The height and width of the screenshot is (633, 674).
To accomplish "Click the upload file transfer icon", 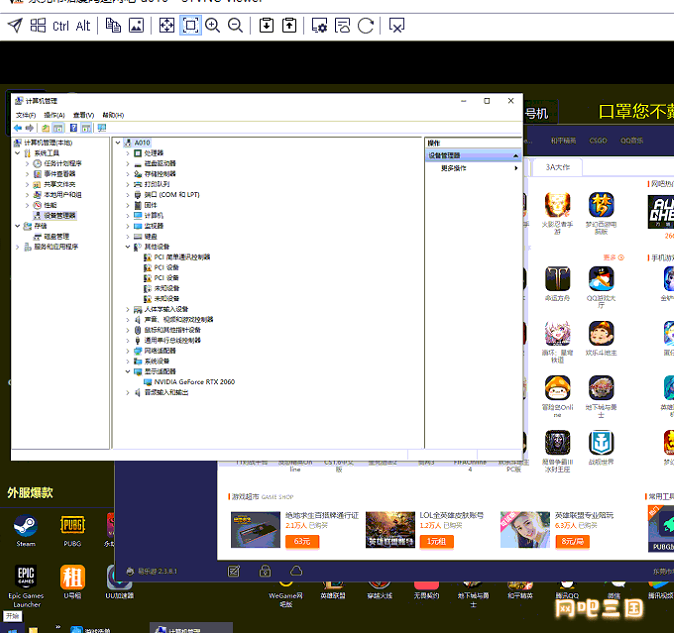I will tap(289, 25).
